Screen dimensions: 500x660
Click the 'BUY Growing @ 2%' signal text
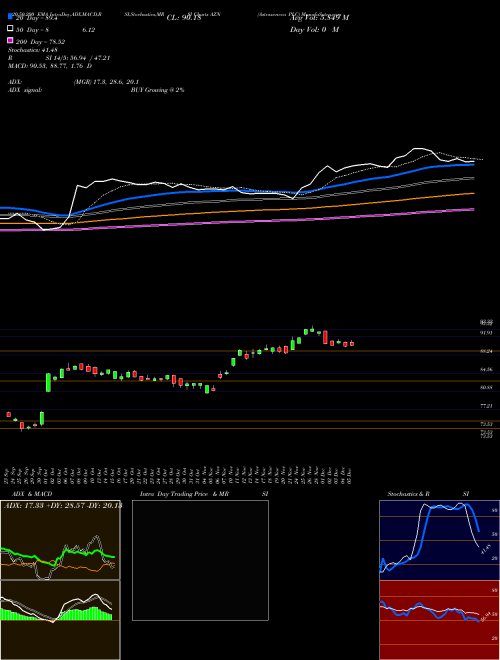point(157,90)
